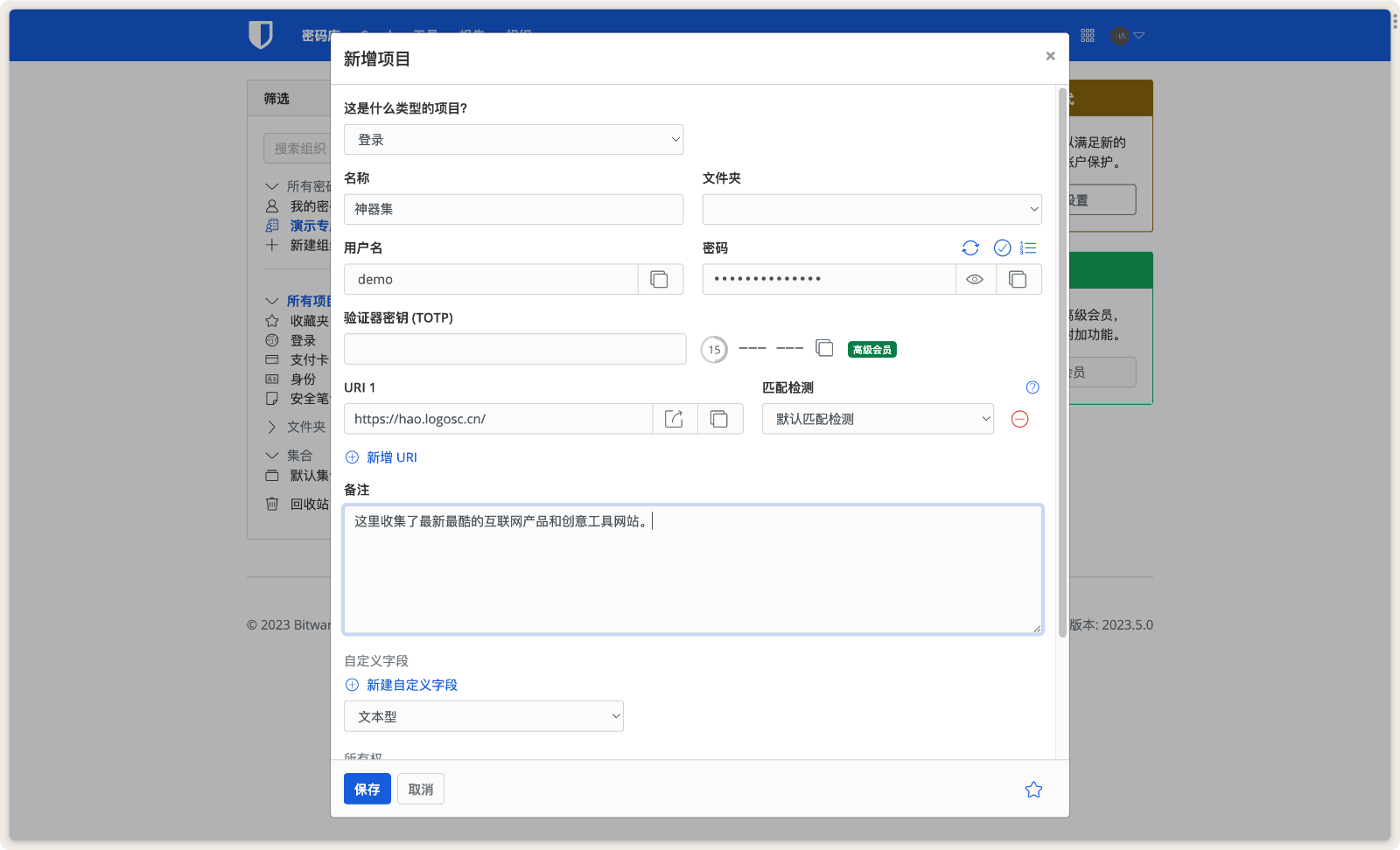
Task: Copy the username to clipboard
Action: click(661, 279)
